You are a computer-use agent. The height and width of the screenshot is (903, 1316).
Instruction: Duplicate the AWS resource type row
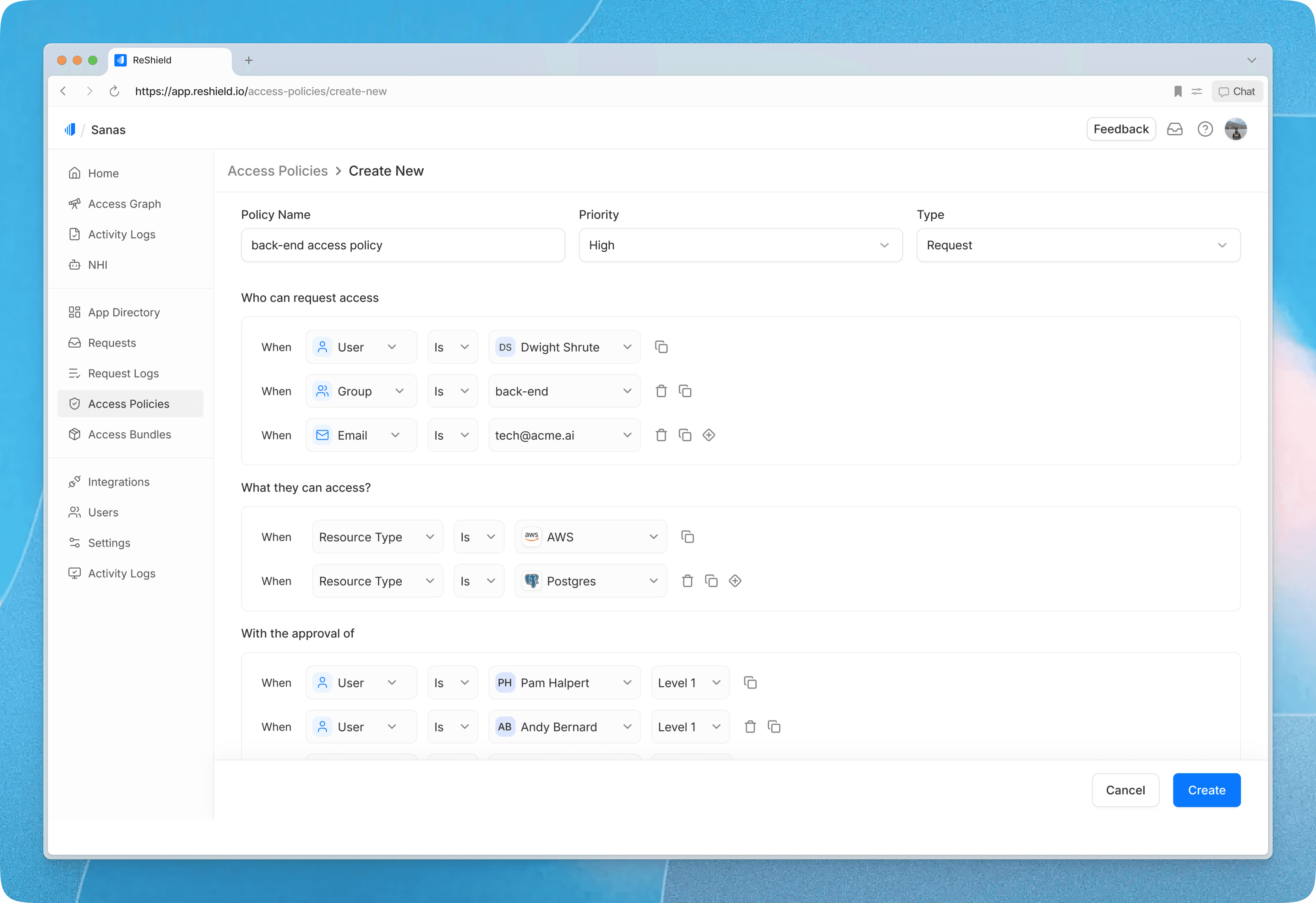(x=687, y=537)
